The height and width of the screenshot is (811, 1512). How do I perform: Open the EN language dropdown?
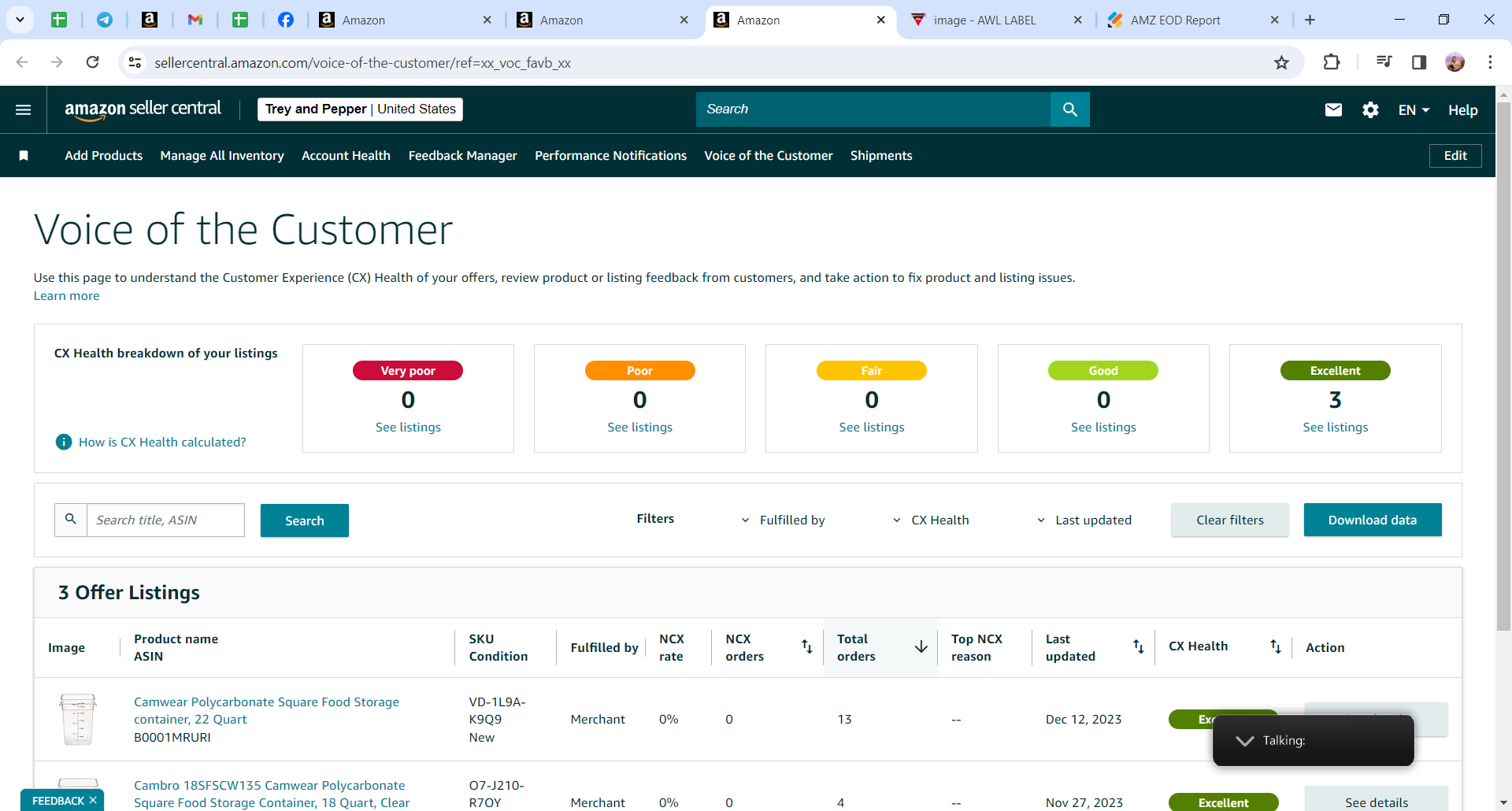tap(1414, 110)
